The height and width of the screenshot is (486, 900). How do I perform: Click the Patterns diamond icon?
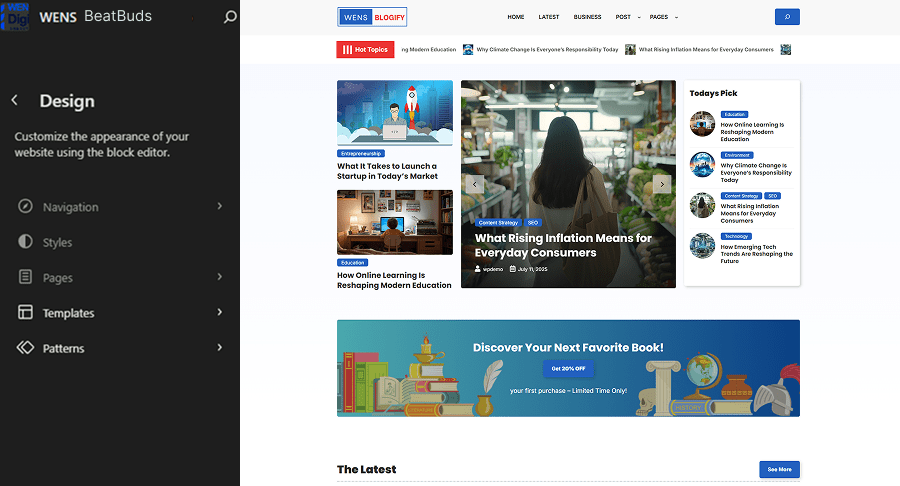pyautogui.click(x=25, y=348)
